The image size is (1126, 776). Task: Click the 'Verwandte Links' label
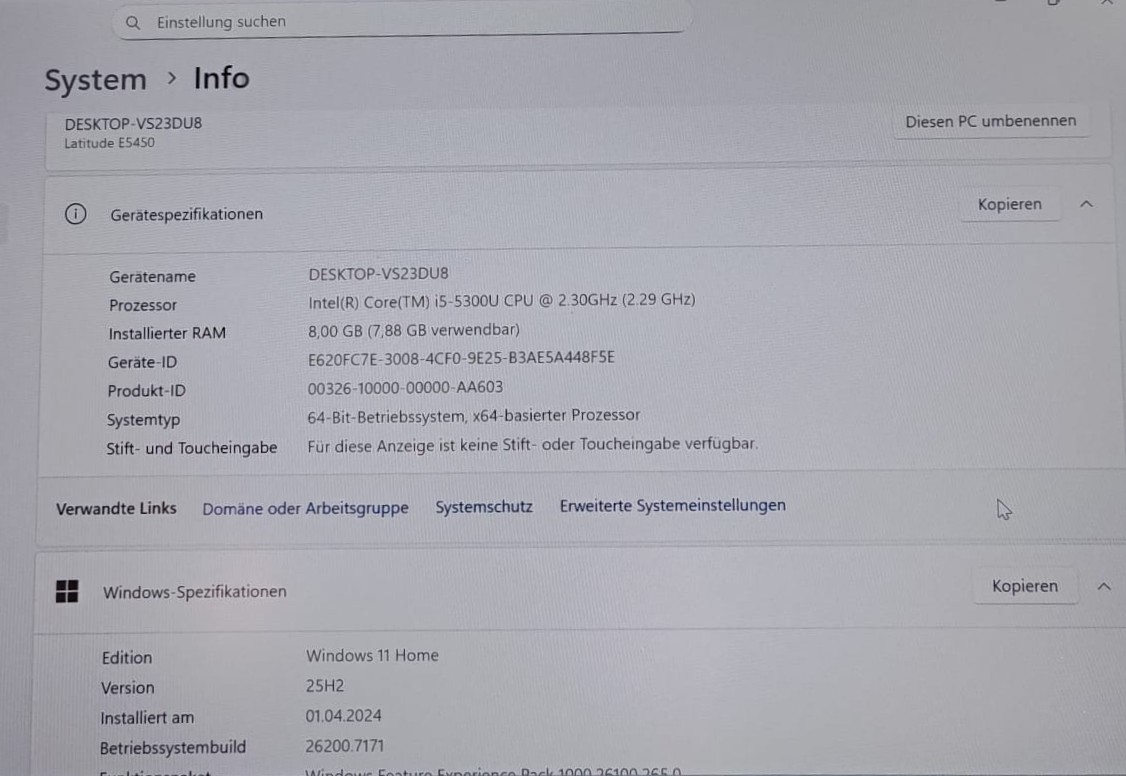(x=116, y=508)
